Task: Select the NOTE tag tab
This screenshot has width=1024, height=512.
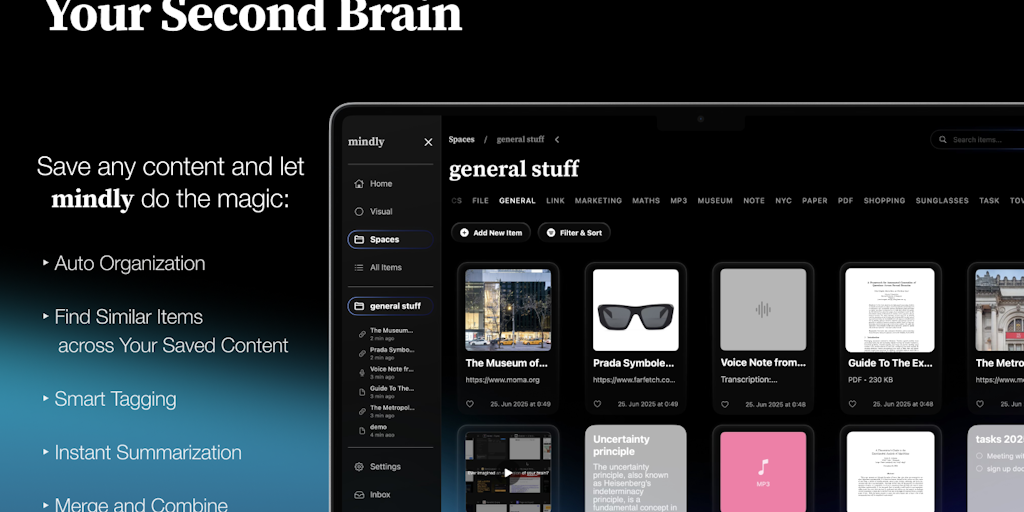Action: [x=754, y=201]
